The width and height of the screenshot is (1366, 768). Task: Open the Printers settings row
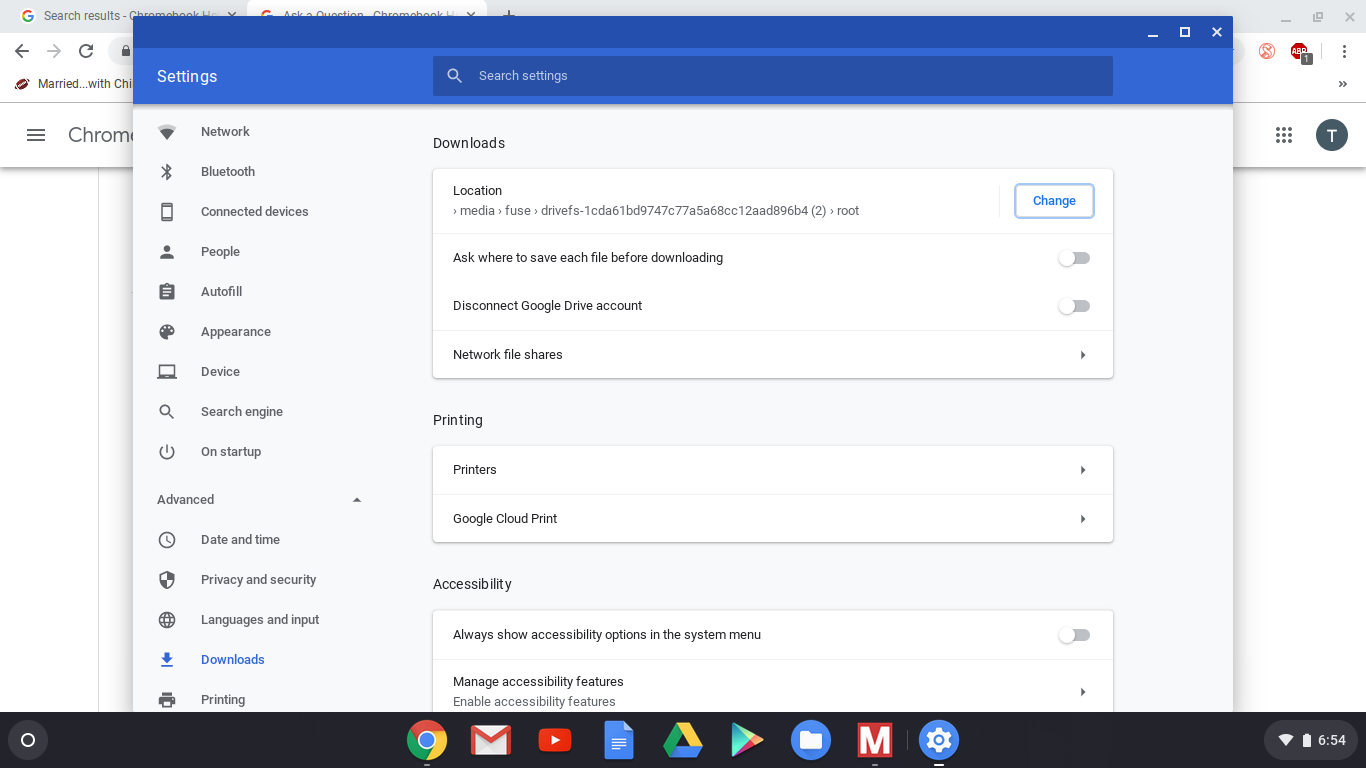coord(772,470)
